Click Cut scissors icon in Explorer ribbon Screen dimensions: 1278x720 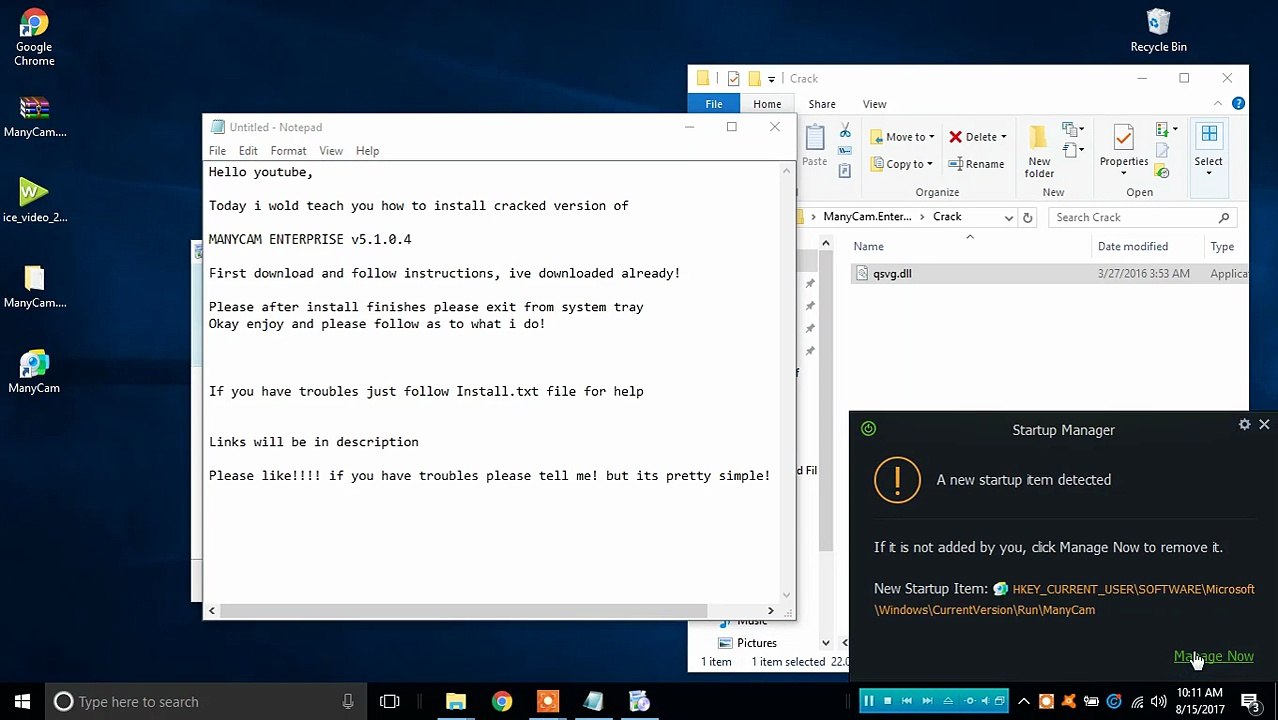click(845, 131)
